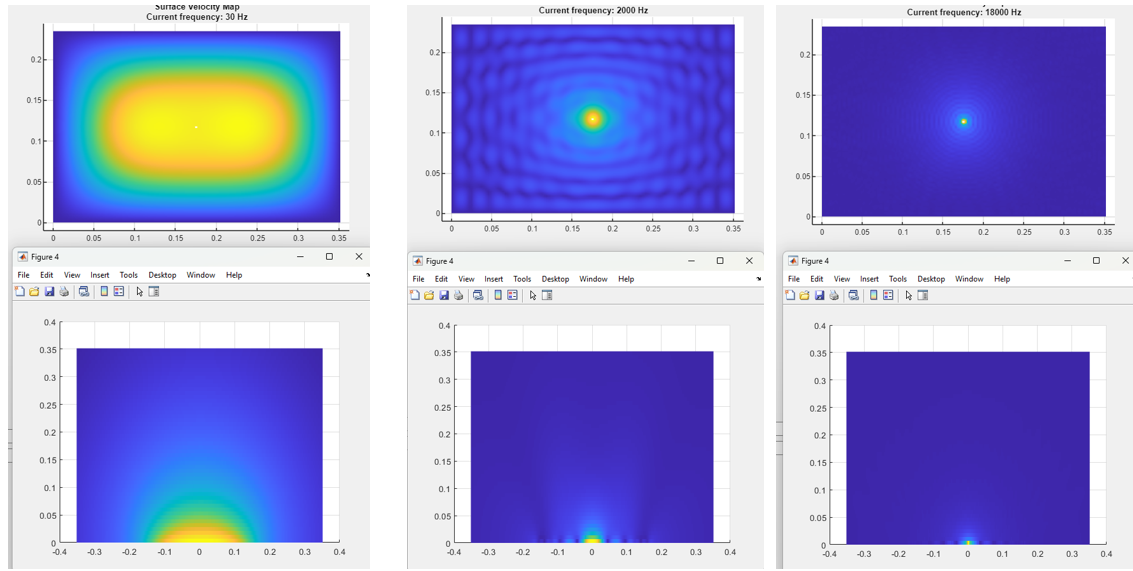The image size is (1133, 571).
Task: Open Insert menu in left Figure 4 window
Action: pyautogui.click(x=100, y=275)
